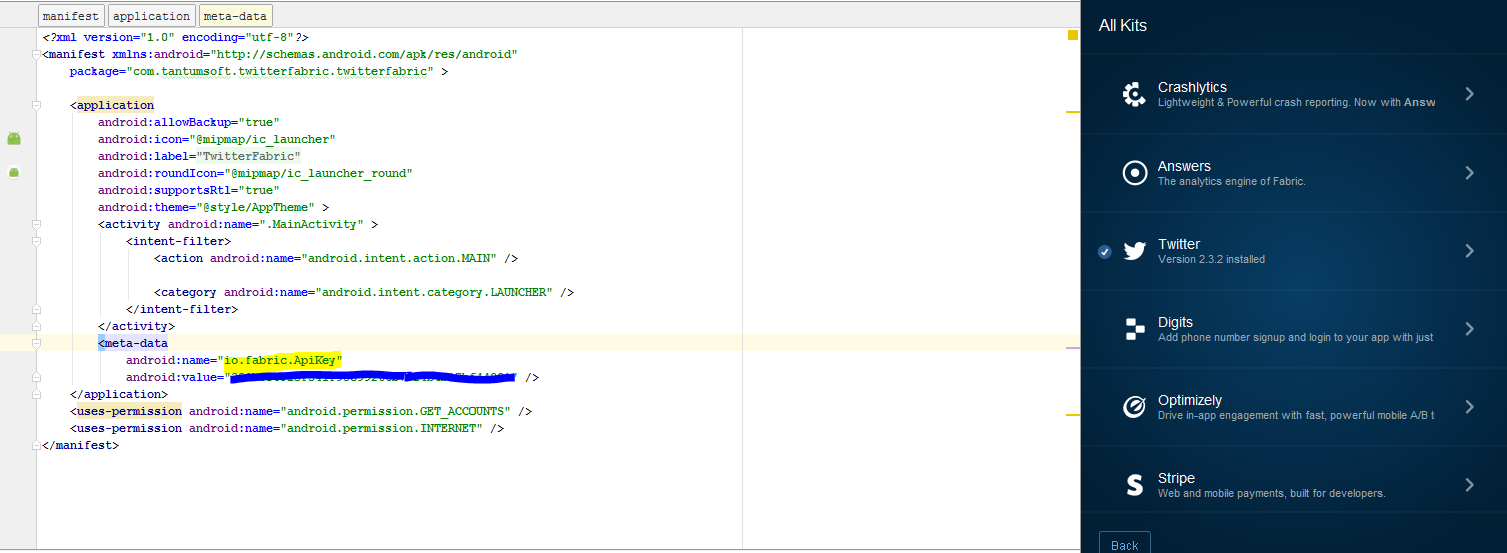
Task: Select the Twitter kit title
Action: [1179, 244]
